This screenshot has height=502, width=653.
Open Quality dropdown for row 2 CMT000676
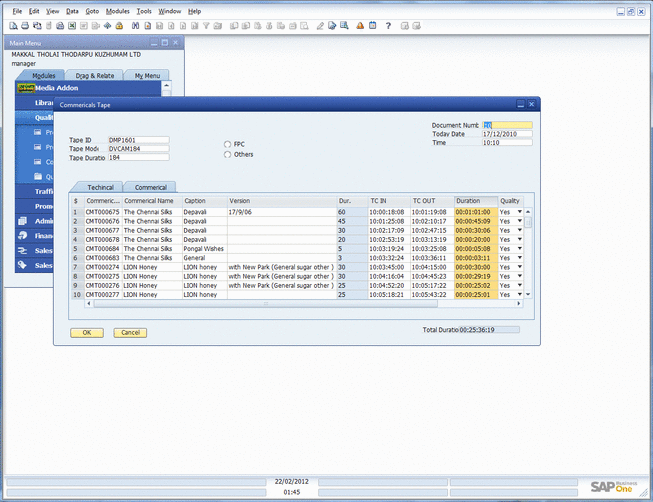[519, 221]
